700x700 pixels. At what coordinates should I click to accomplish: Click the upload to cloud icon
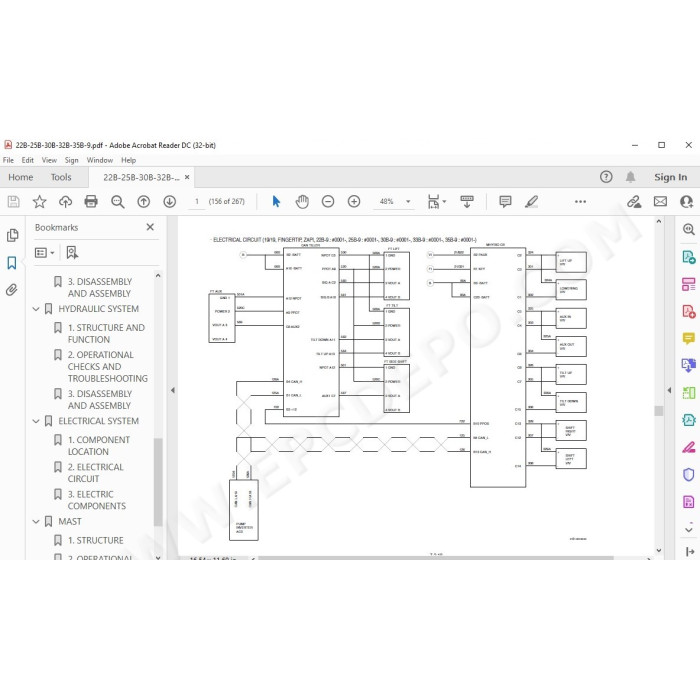[65, 202]
